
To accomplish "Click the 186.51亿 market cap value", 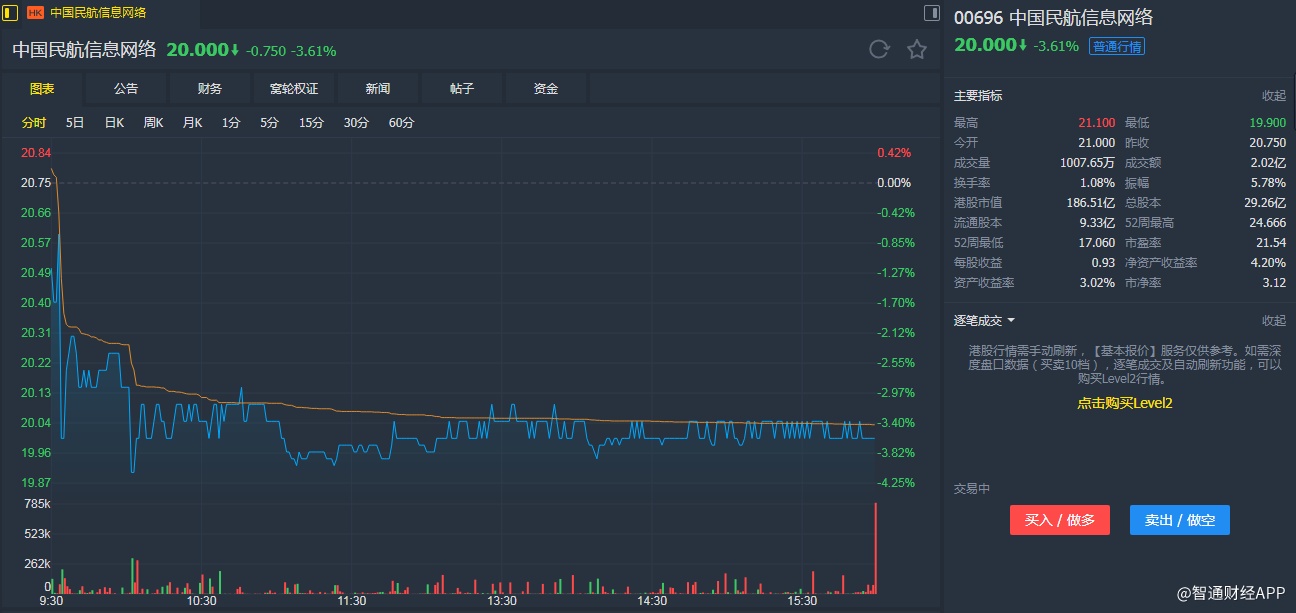I will point(1090,203).
